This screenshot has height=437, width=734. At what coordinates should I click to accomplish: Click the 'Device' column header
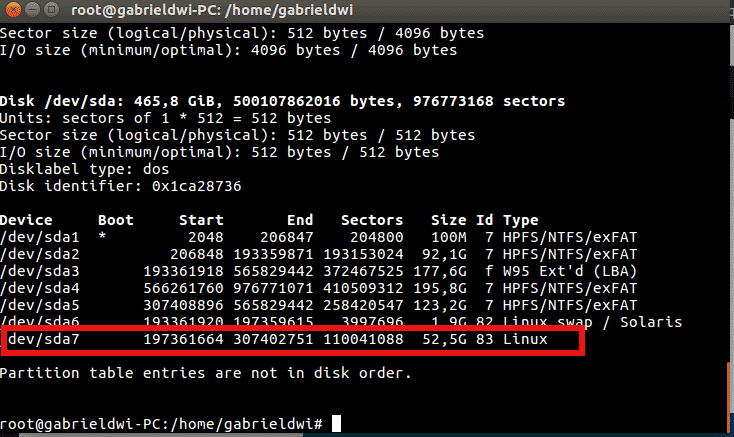coord(26,220)
